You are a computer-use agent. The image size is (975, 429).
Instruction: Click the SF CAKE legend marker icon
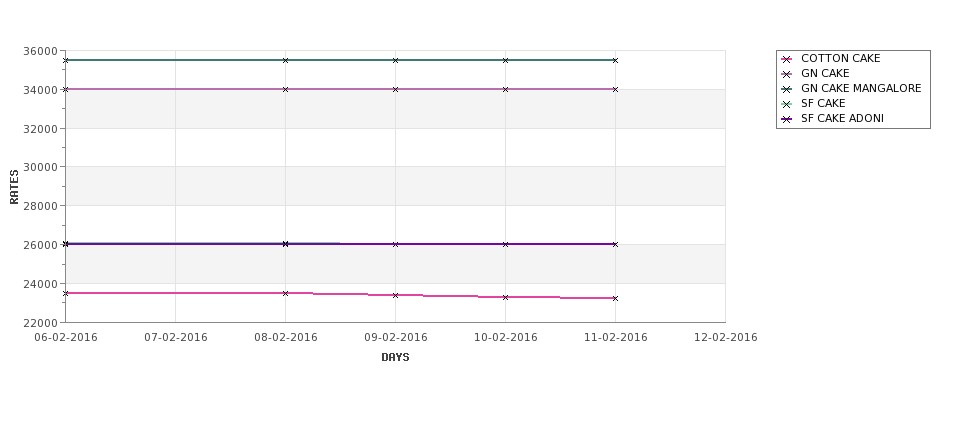pyautogui.click(x=787, y=104)
